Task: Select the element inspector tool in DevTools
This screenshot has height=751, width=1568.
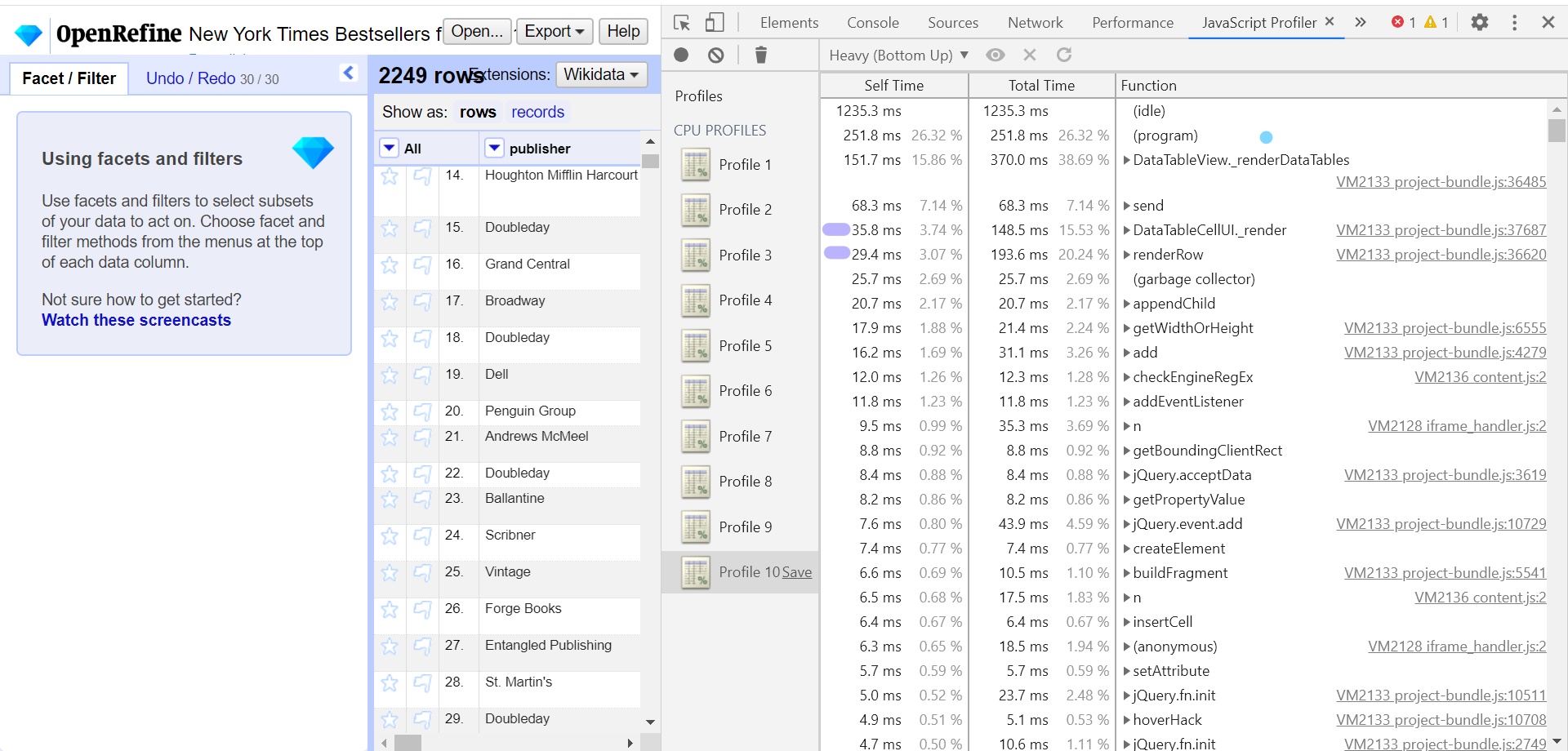Action: [682, 23]
